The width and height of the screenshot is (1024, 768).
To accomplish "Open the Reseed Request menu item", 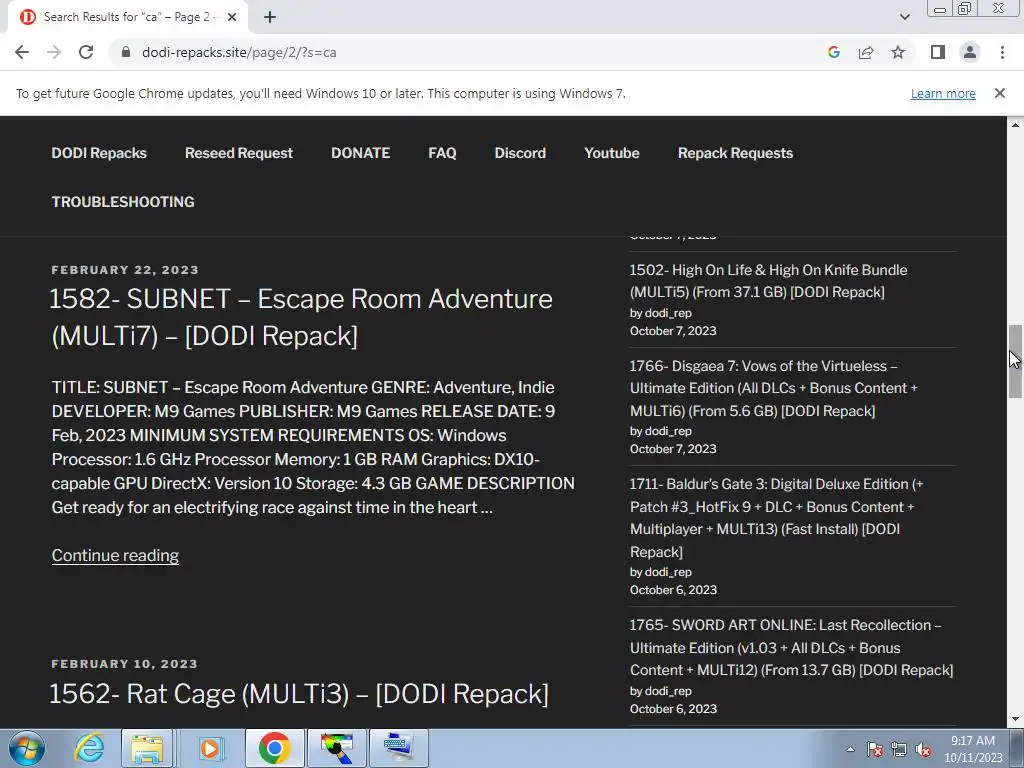I will [238, 153].
